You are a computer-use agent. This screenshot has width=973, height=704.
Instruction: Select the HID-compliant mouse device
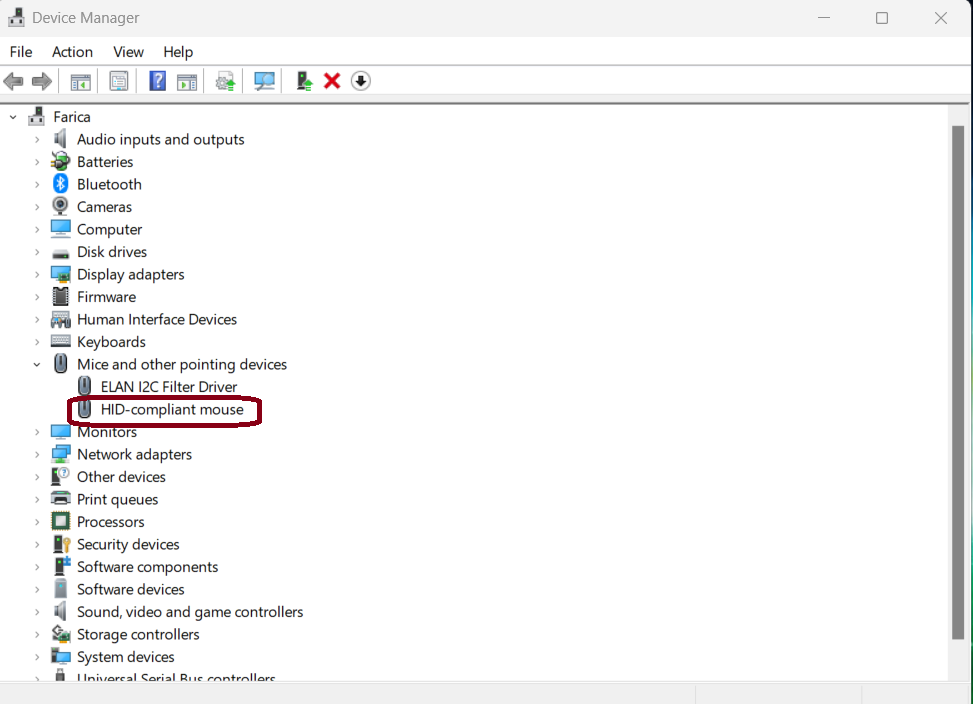click(172, 410)
